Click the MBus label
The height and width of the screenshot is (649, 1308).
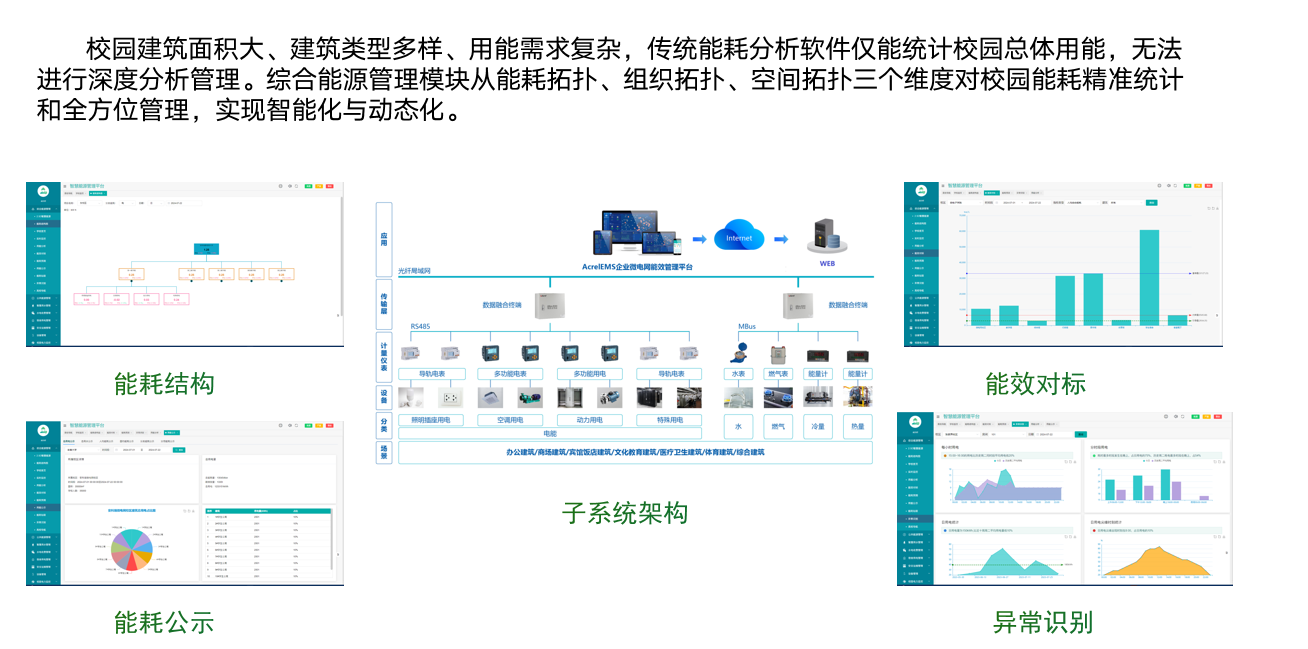point(748,327)
